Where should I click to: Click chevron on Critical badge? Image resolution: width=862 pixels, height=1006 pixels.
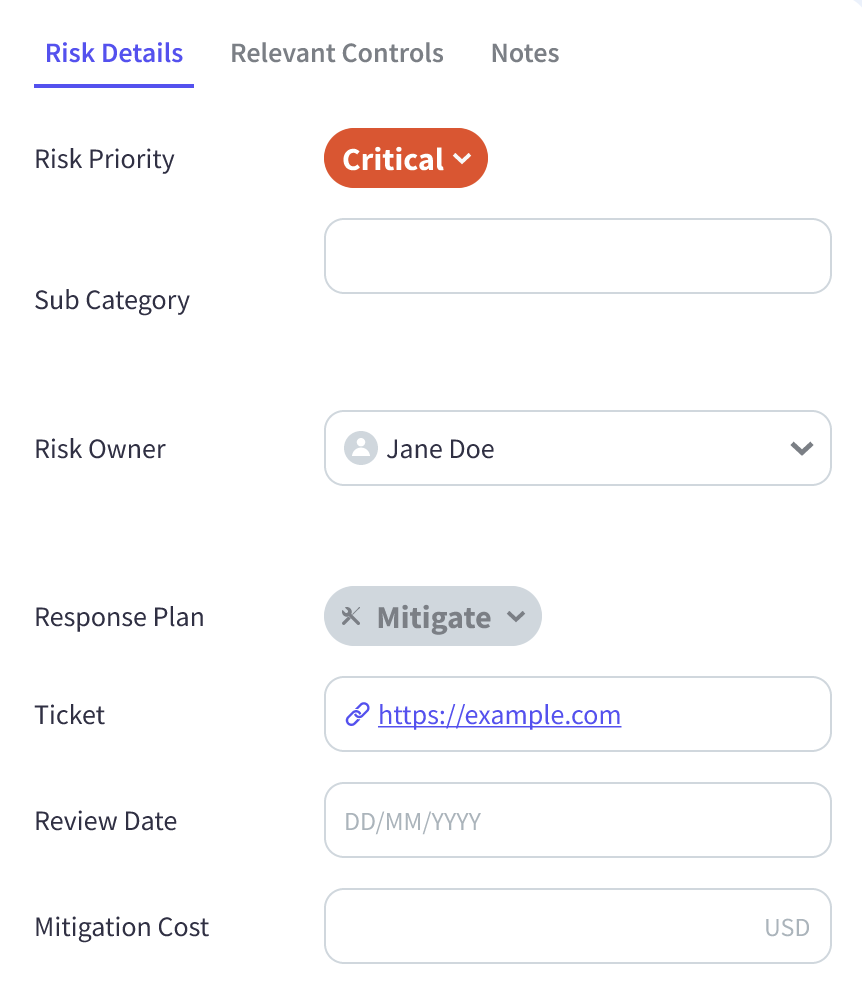462,159
